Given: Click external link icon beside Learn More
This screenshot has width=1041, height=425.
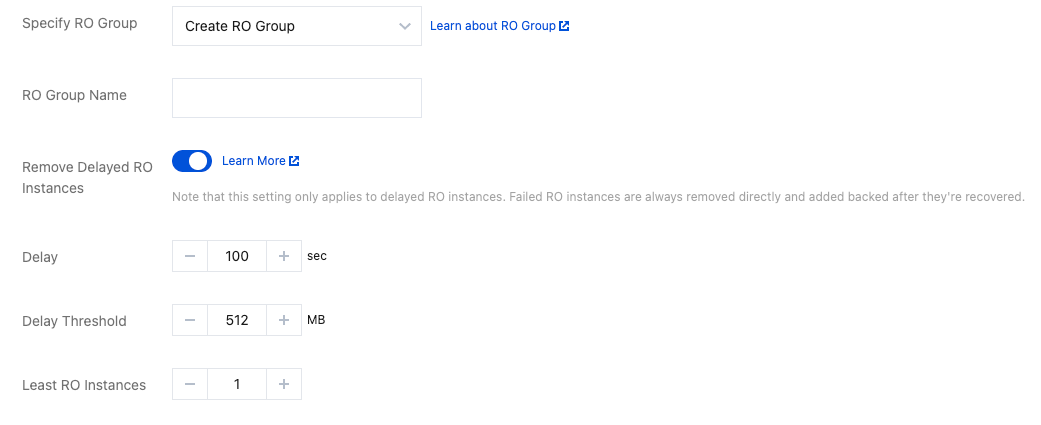Looking at the screenshot, I should tap(294, 161).
